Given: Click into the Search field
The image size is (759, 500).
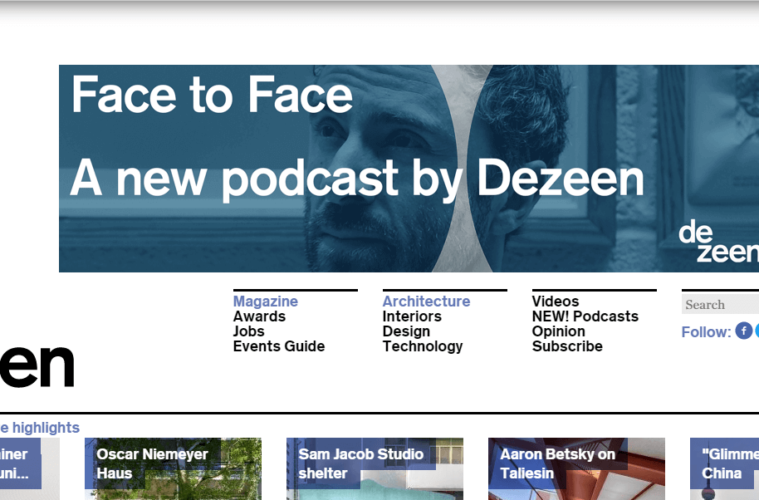Looking at the screenshot, I should coord(720,305).
